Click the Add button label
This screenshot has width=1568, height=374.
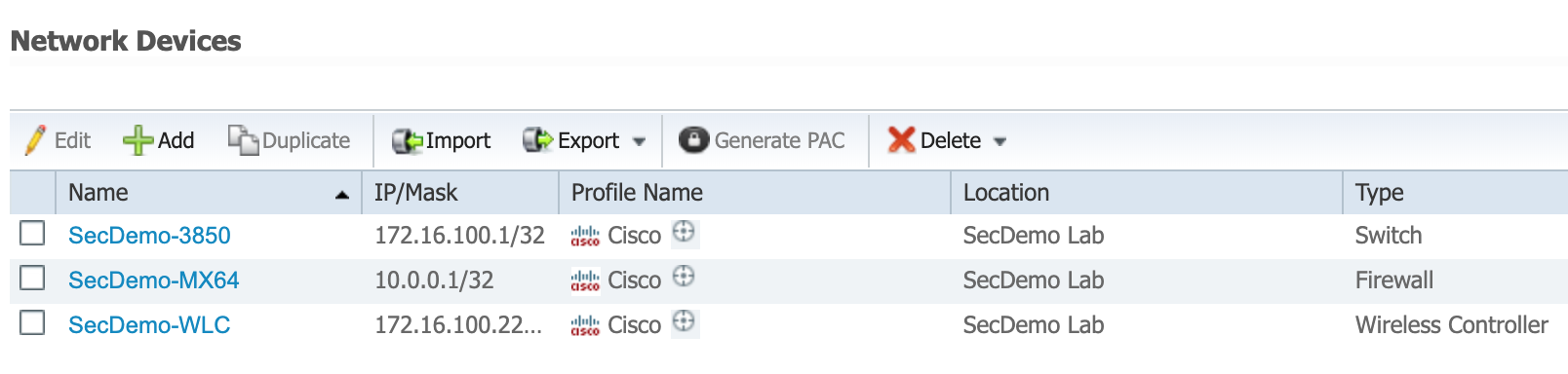pos(176,140)
